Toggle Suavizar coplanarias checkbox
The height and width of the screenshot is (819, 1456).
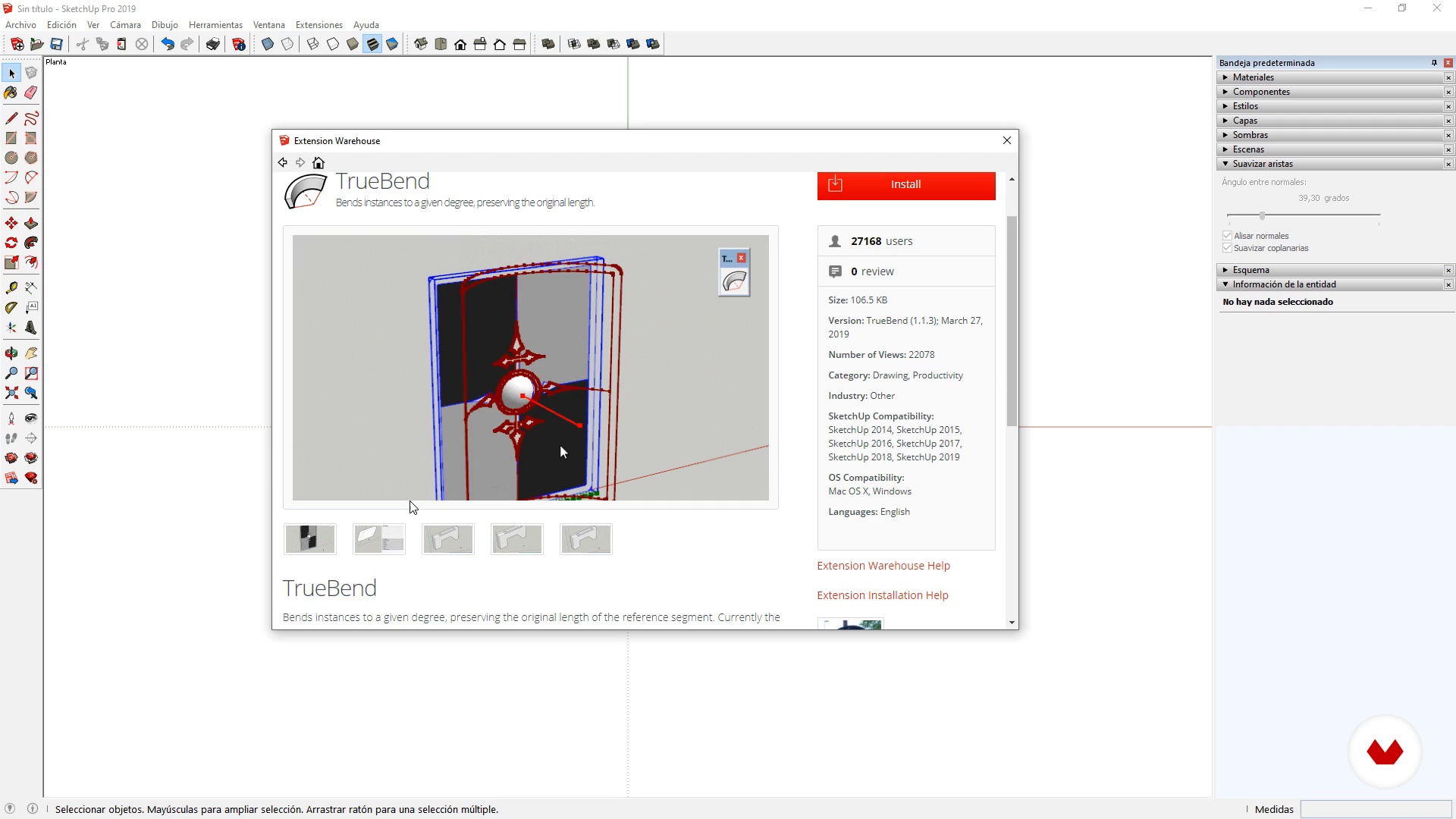[1227, 248]
